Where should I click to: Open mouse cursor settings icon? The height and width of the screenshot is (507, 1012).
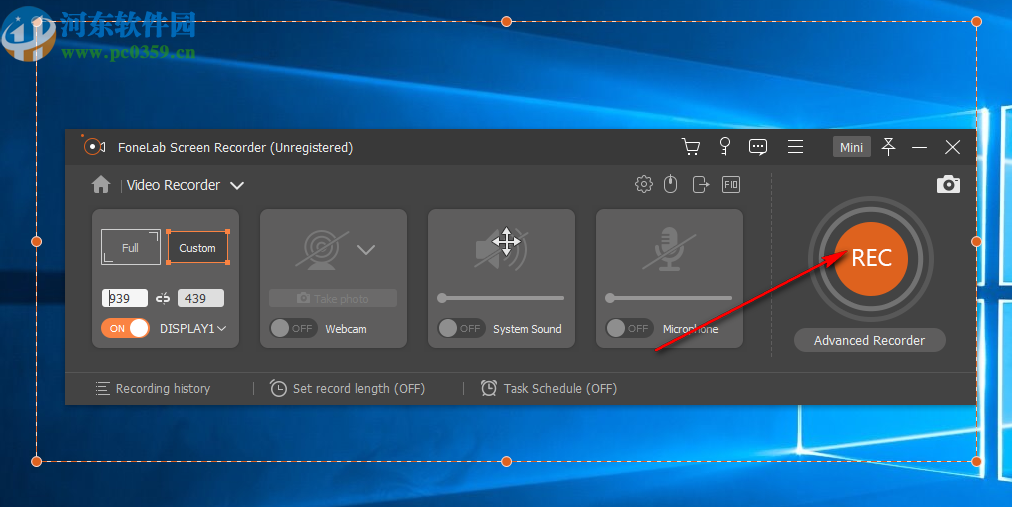pos(671,184)
